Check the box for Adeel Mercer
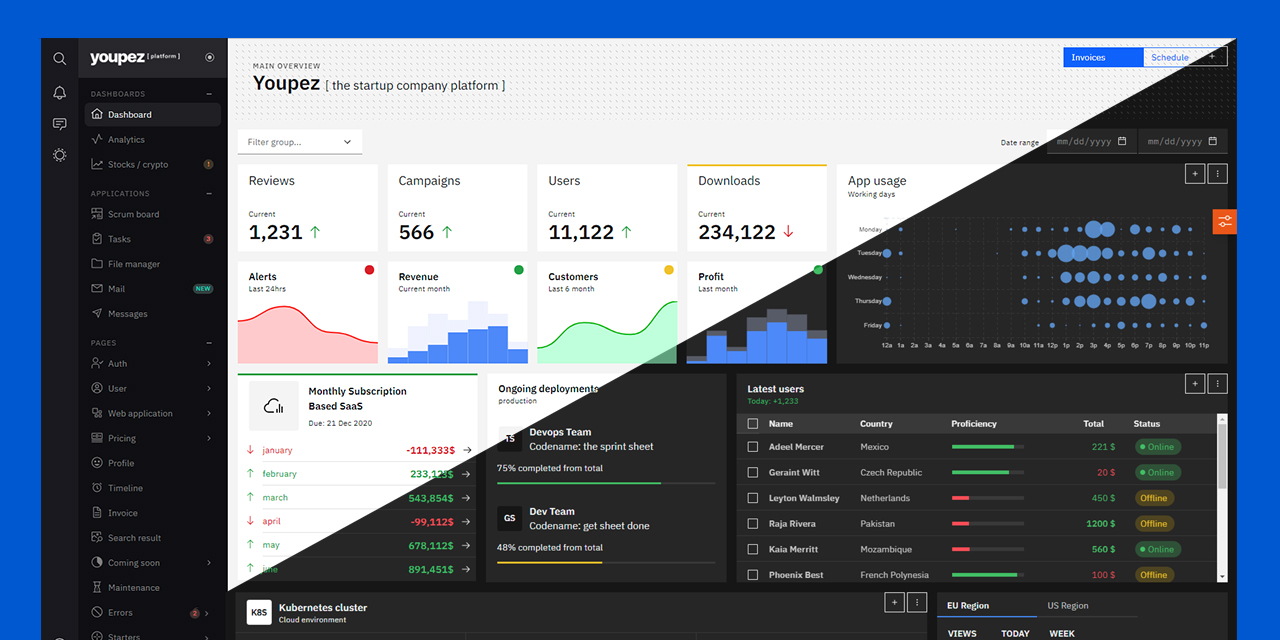The image size is (1280, 640). 753,447
